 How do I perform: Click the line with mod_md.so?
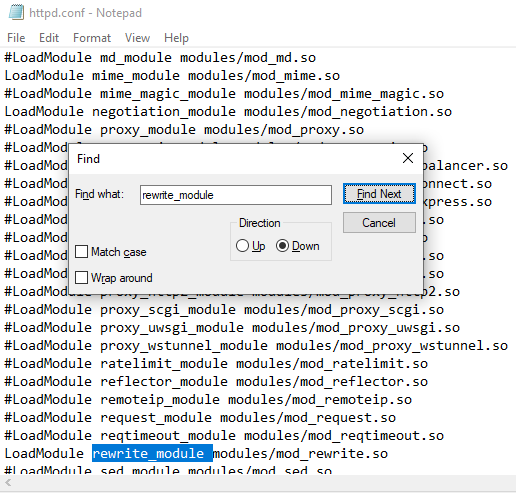point(160,58)
